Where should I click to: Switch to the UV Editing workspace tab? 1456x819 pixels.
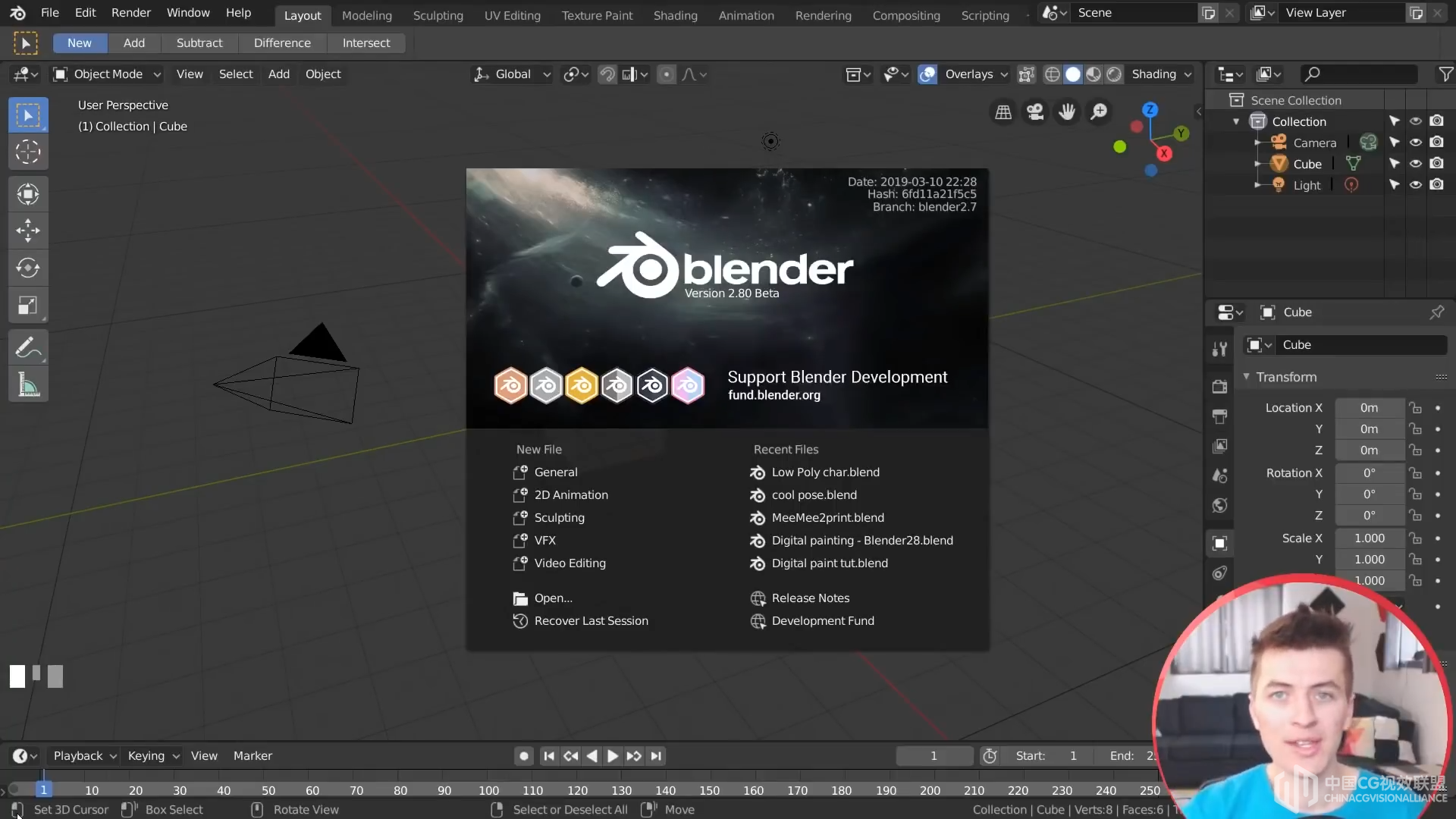point(513,15)
